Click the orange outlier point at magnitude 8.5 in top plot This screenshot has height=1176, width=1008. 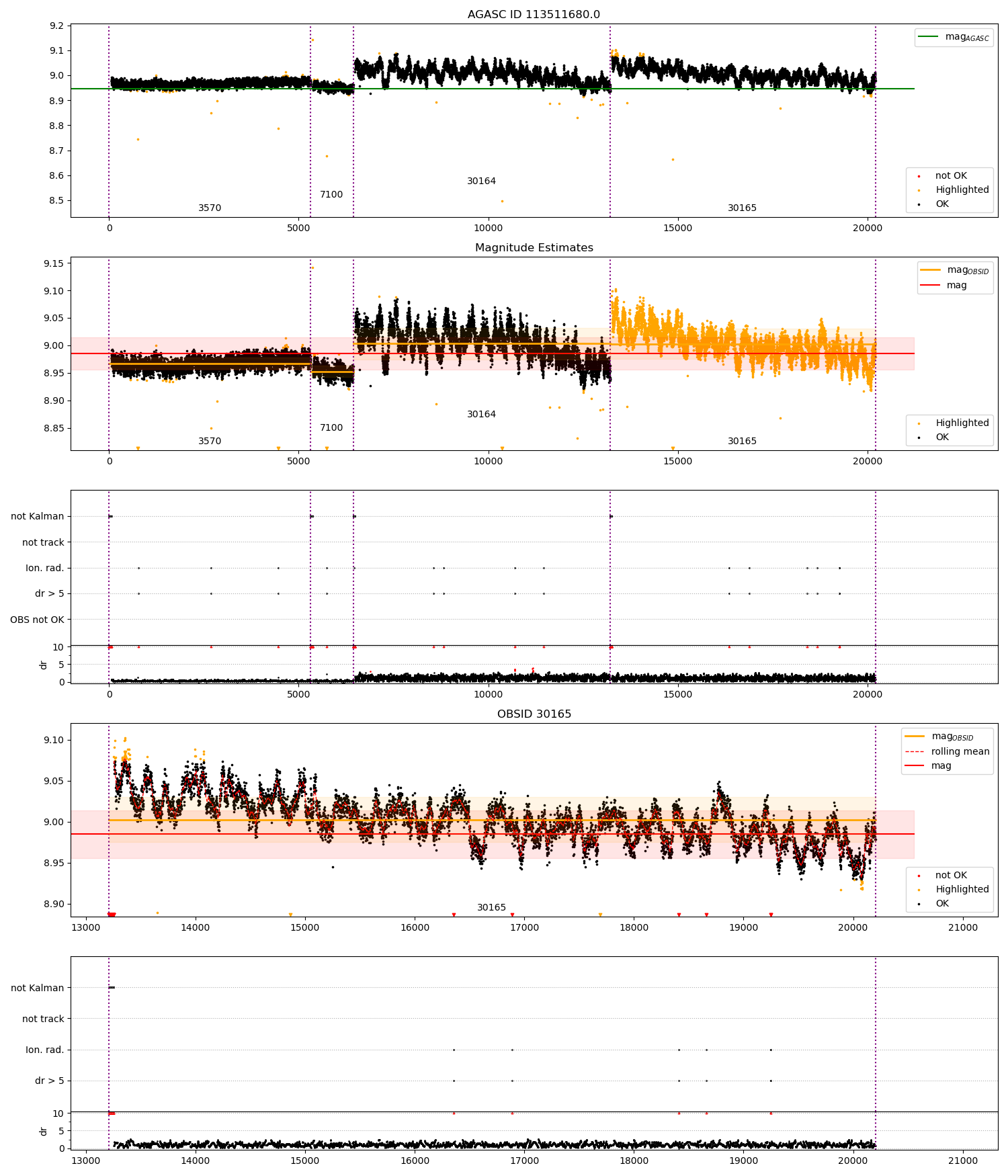(502, 201)
